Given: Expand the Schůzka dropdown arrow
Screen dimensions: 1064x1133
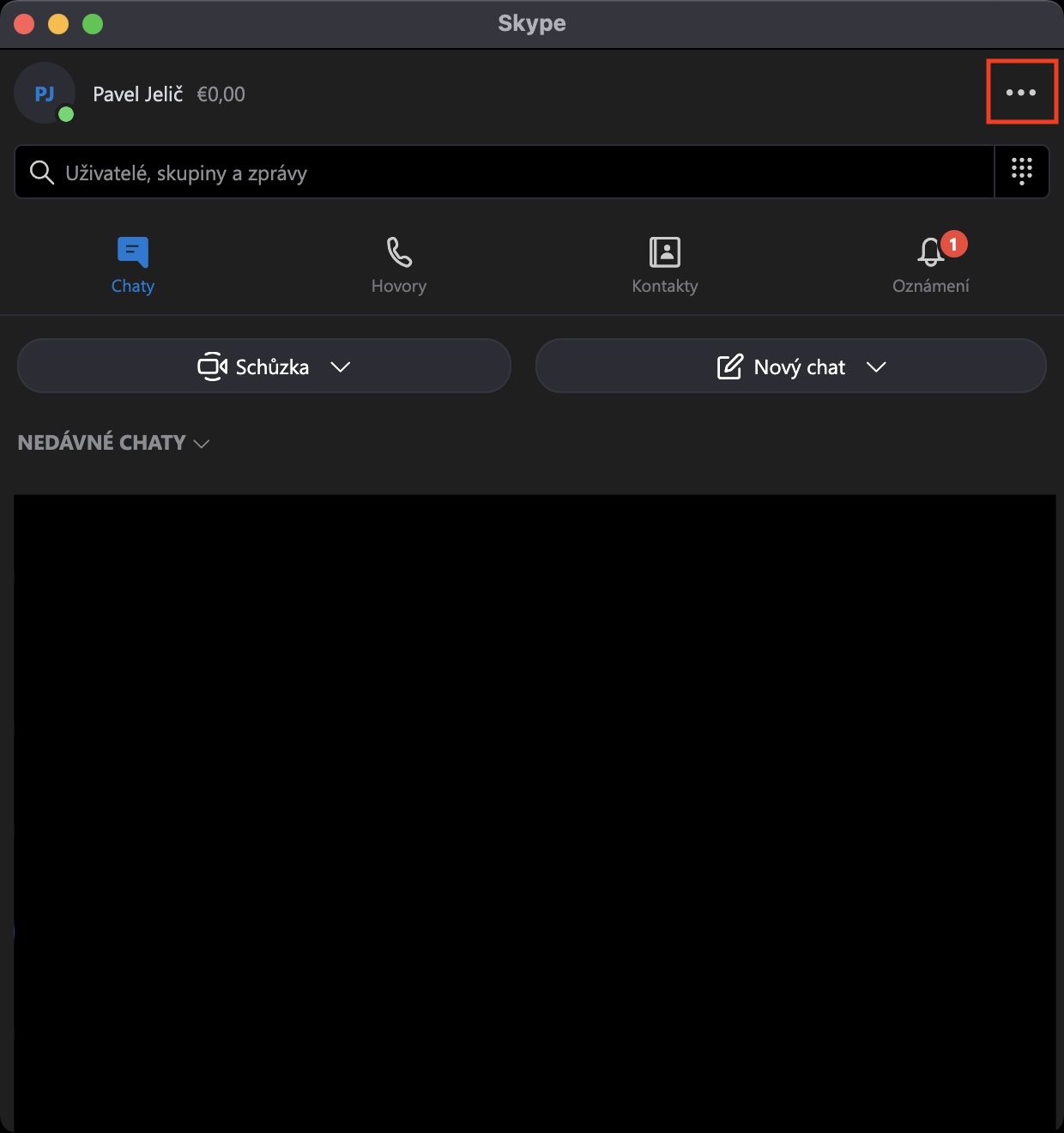Looking at the screenshot, I should [341, 367].
